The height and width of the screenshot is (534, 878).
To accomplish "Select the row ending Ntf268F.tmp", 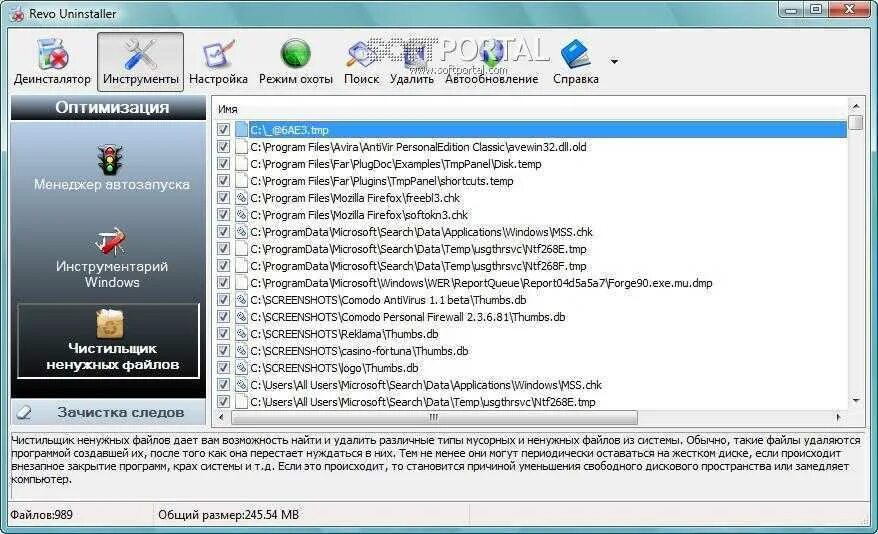I will tap(418, 266).
